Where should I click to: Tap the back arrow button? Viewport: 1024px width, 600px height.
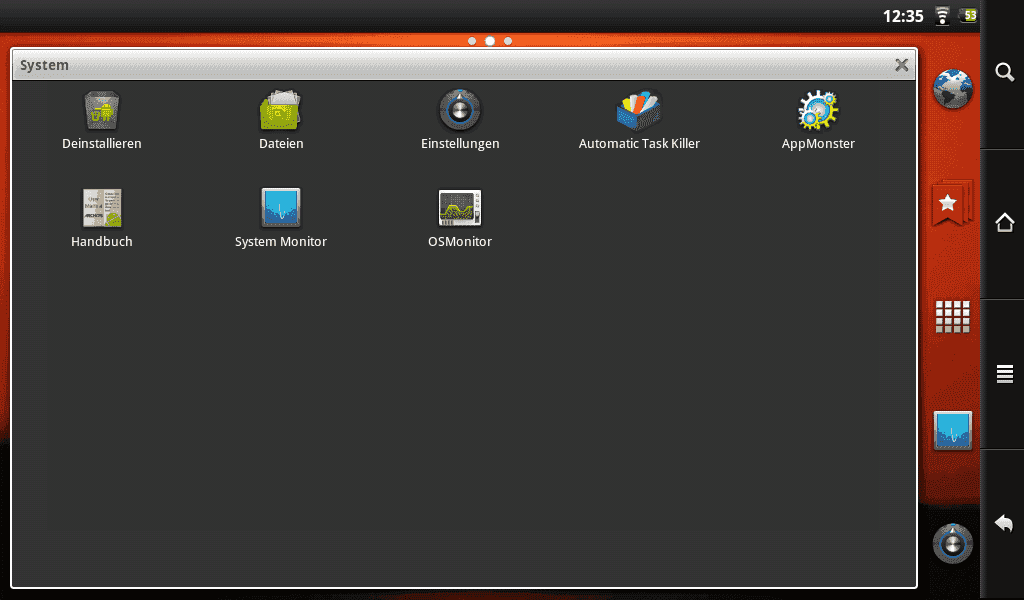[1004, 523]
